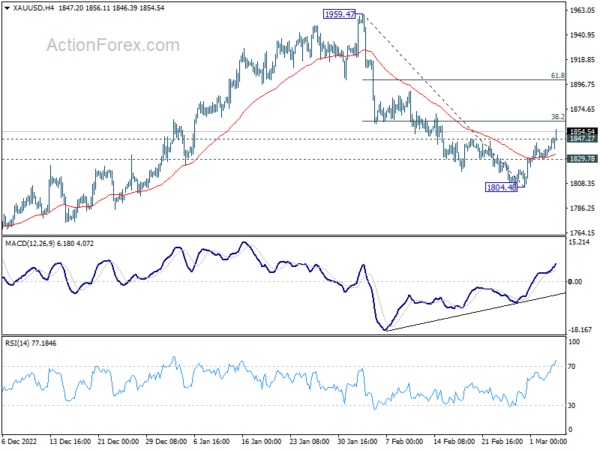Select the RSI 30 level axis label
This screenshot has height=450, width=600.
coord(572,406)
